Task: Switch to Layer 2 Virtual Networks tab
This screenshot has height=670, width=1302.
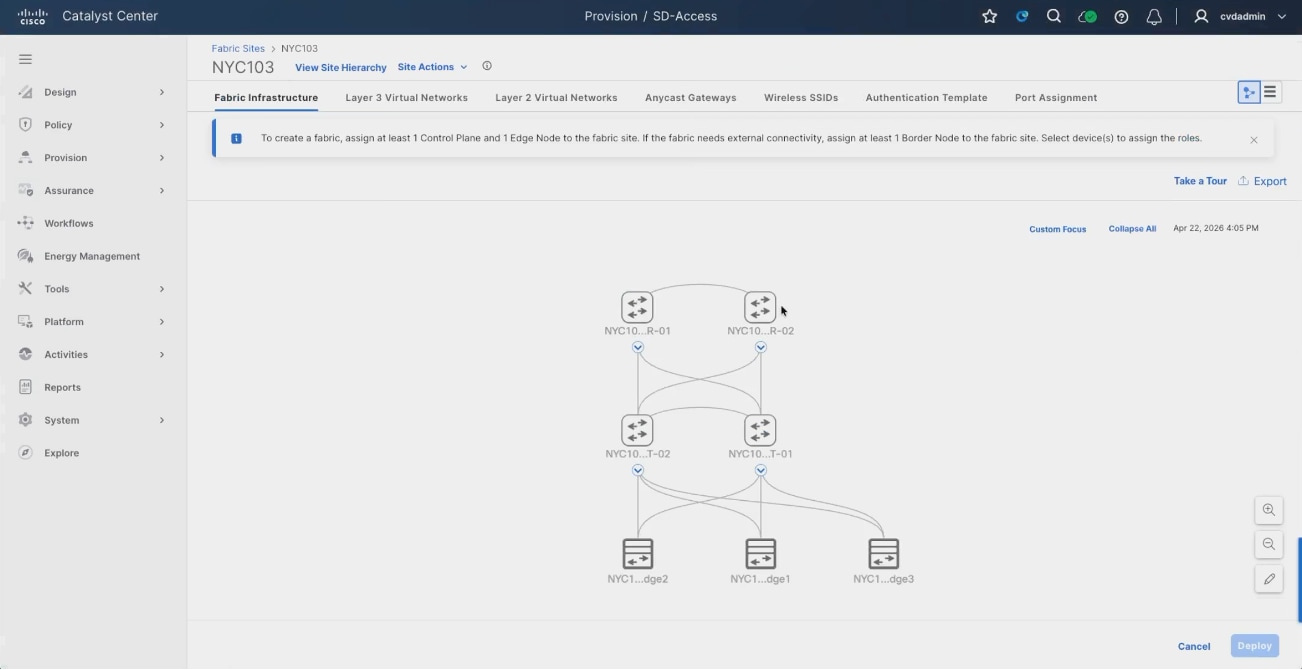Action: pos(556,98)
